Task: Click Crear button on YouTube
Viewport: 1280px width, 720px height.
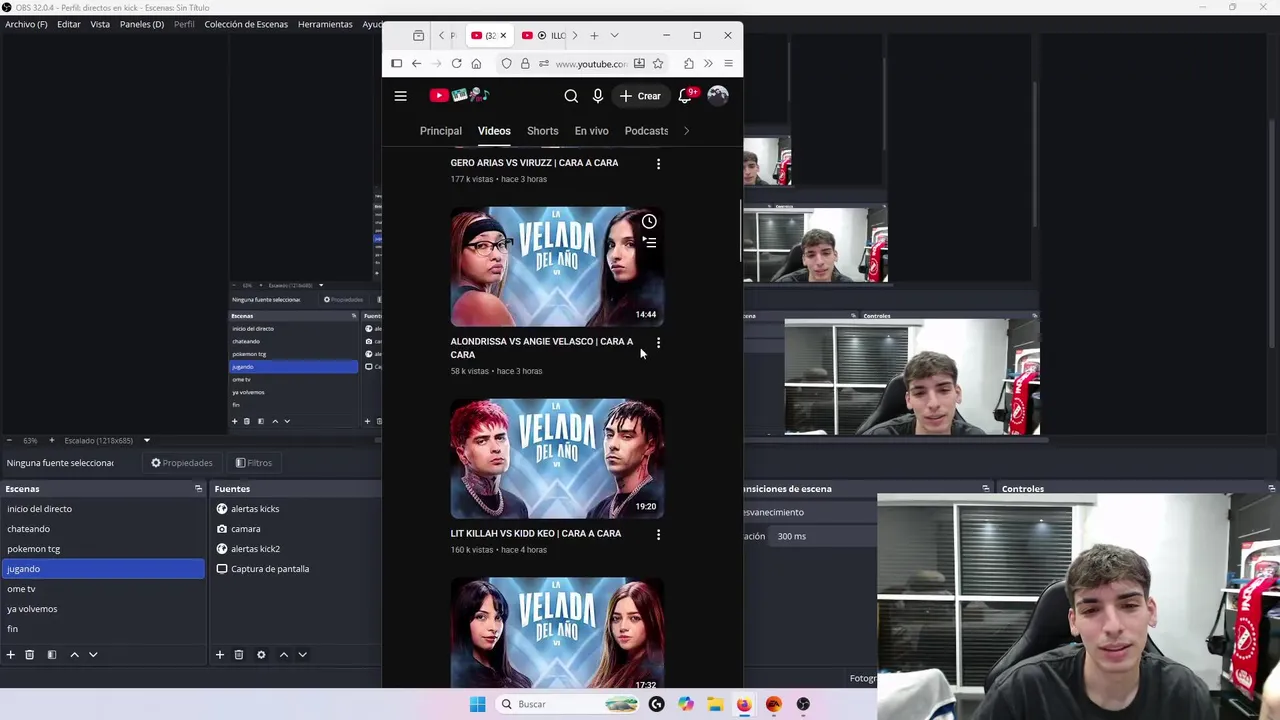Action: tap(640, 96)
